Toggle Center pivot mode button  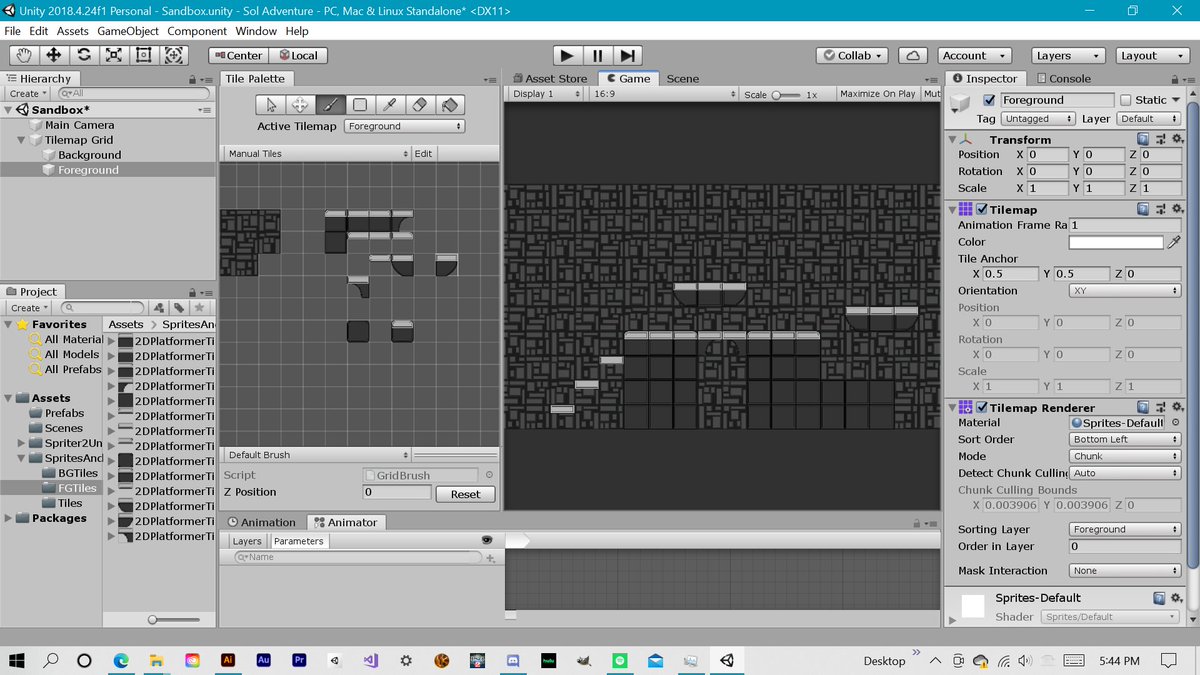tap(238, 56)
